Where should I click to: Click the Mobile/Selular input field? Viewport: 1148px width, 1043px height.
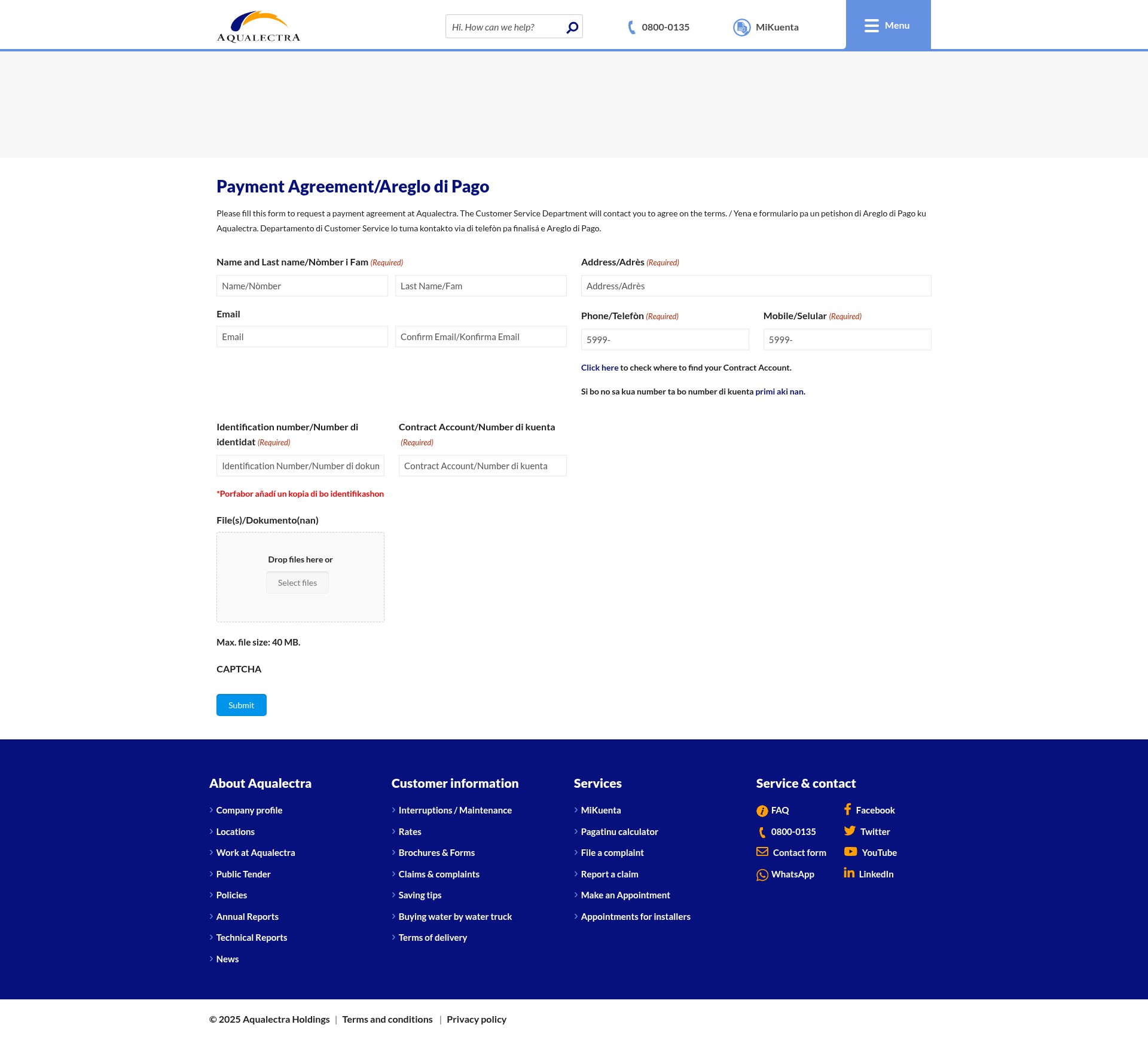point(847,339)
